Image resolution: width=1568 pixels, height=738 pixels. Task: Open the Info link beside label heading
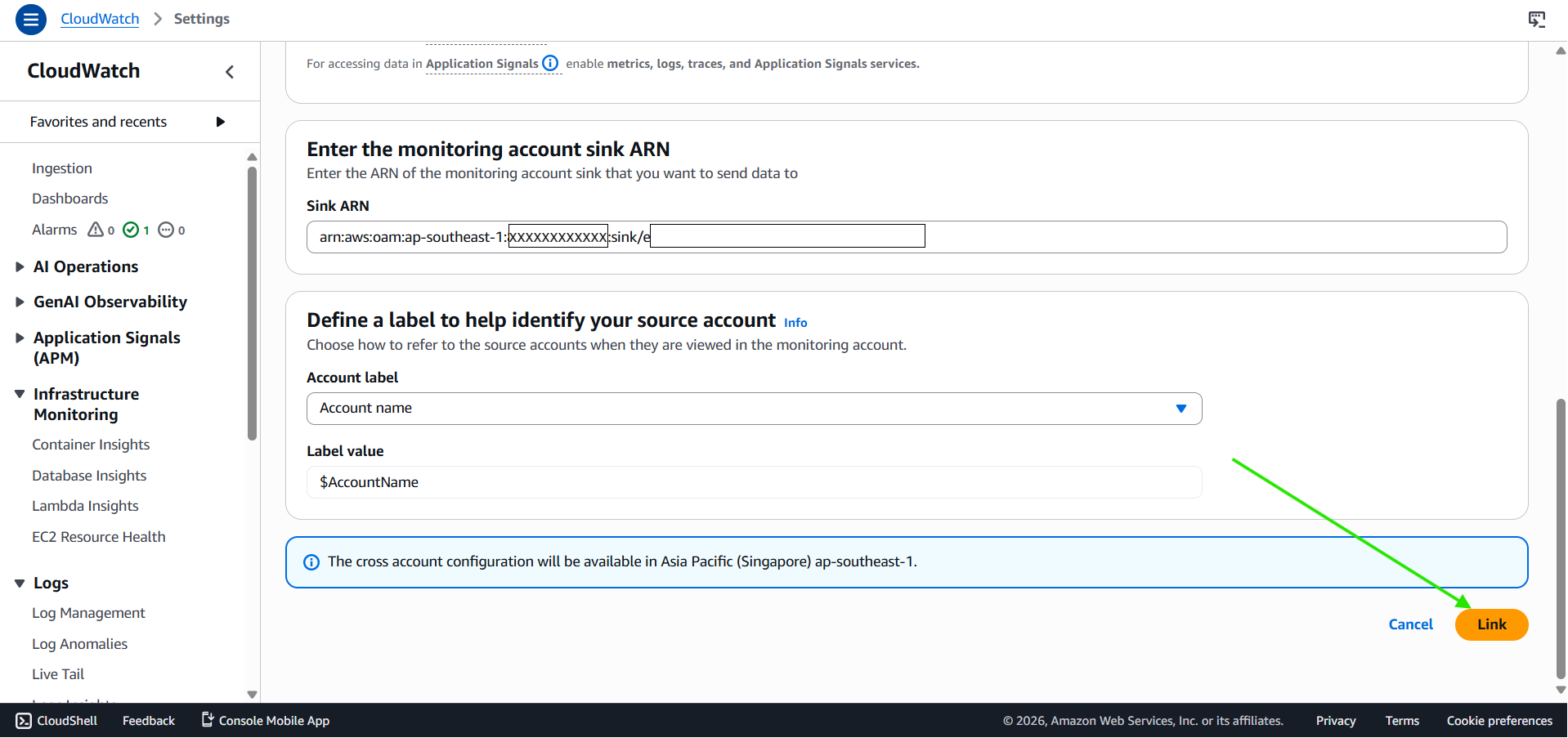click(795, 323)
